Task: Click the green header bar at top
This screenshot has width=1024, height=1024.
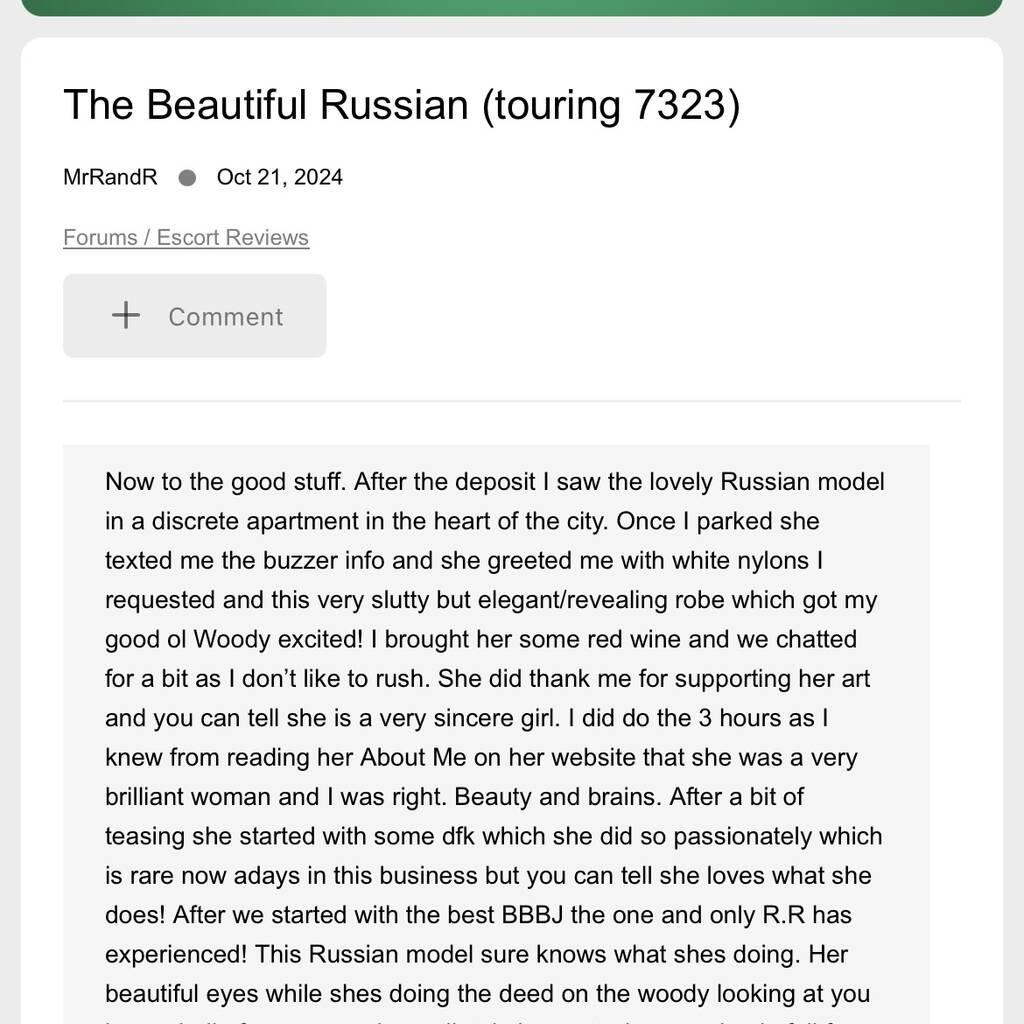Action: click(x=512, y=7)
